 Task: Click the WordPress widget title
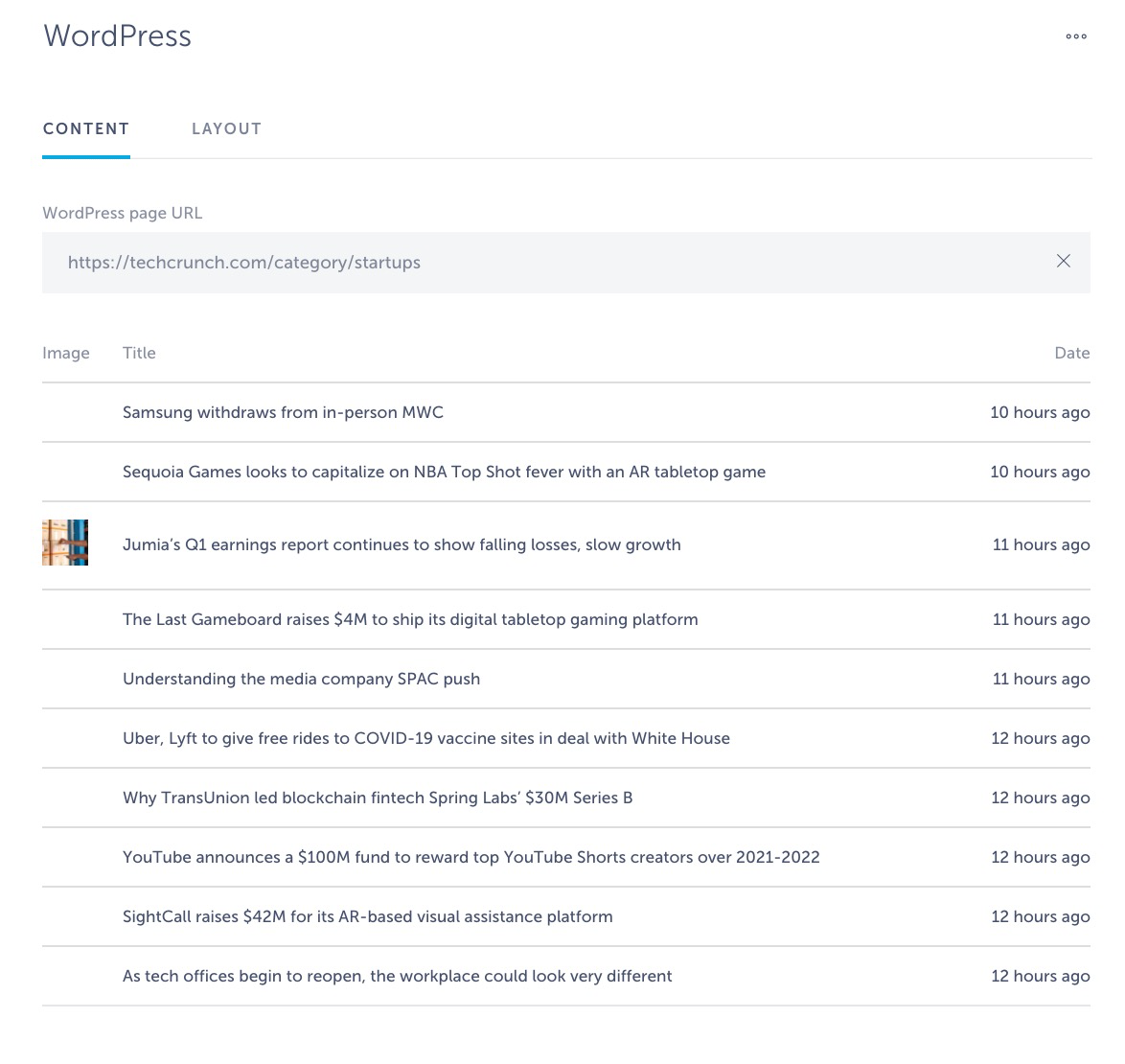point(117,35)
